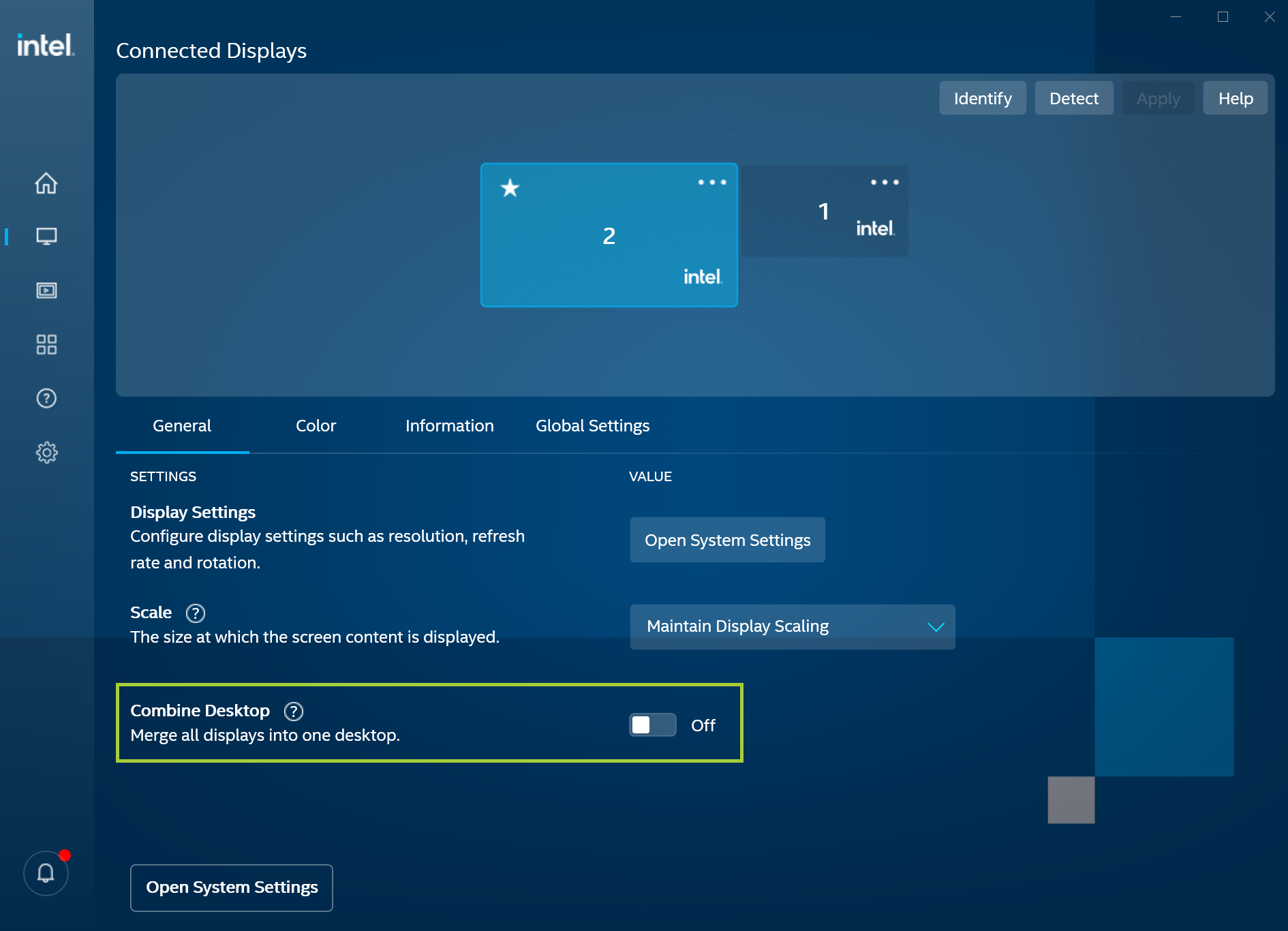This screenshot has height=931, width=1288.
Task: Show help tooltip for Scale
Action: point(196,613)
